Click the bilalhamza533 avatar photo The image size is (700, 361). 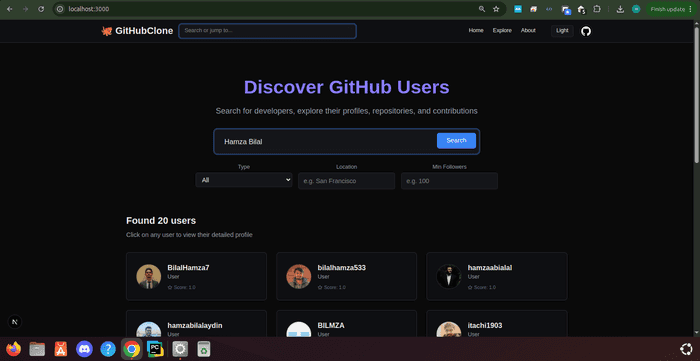[x=299, y=277]
